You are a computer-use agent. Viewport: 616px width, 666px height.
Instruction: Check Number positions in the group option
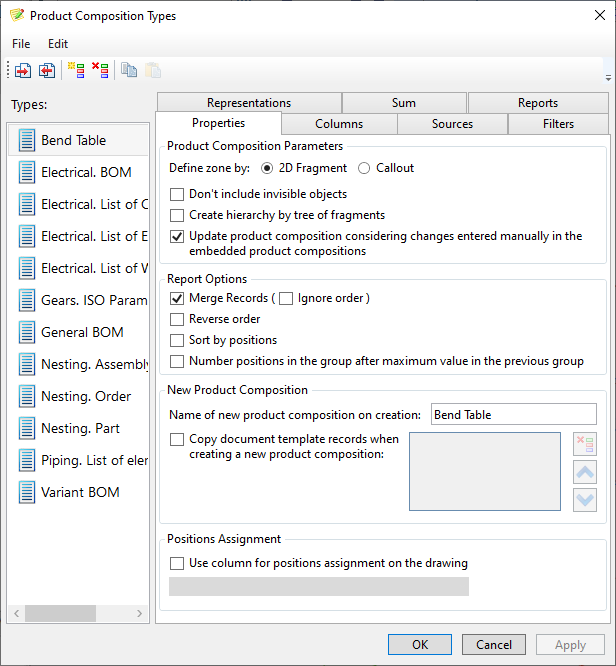coord(177,361)
